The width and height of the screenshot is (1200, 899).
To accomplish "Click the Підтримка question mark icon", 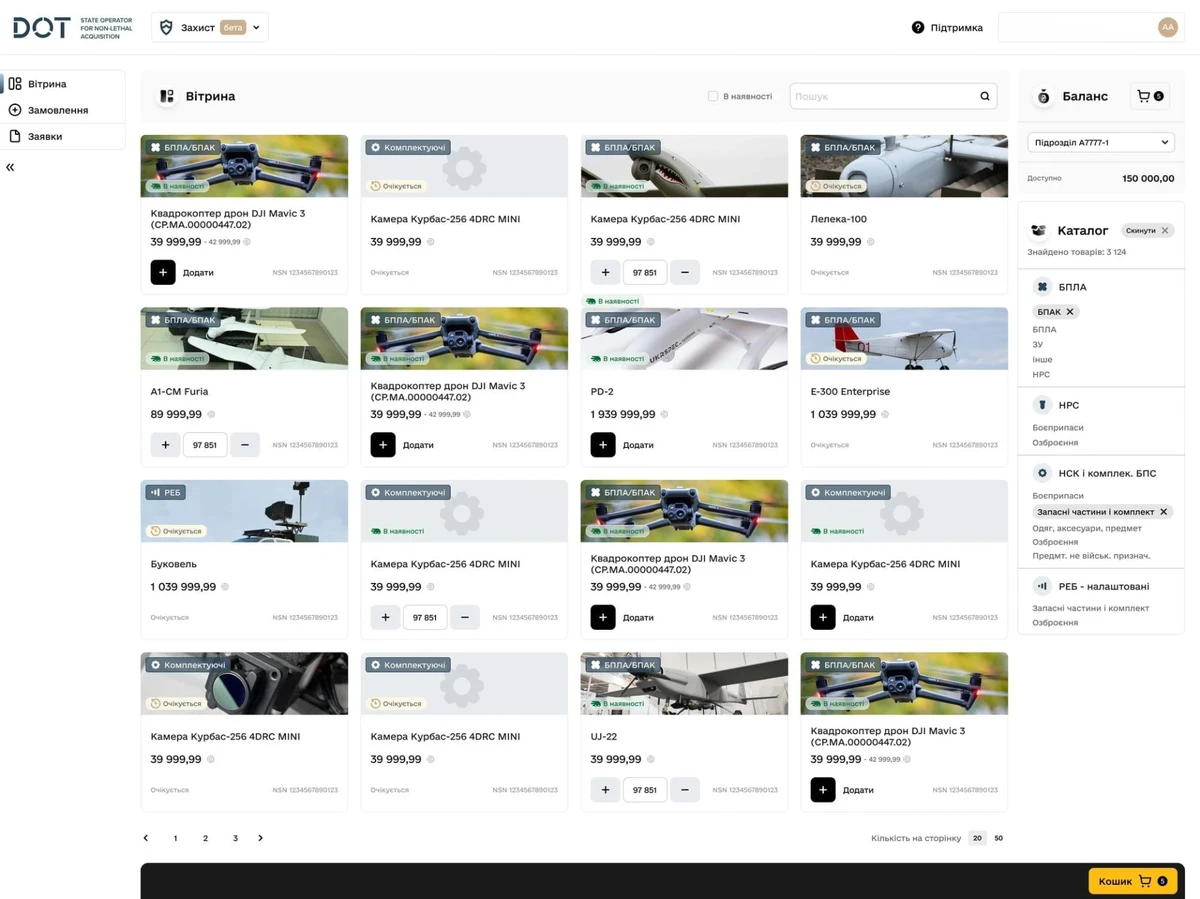I will click(918, 27).
